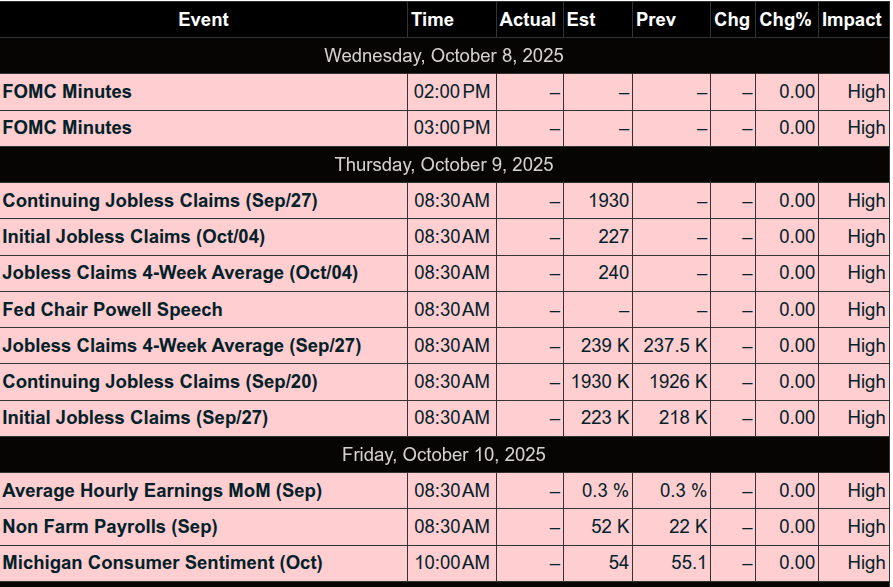This screenshot has height=587, width=893.
Task: Open Non Farm Payrolls (Sep) event
Action: 110,527
